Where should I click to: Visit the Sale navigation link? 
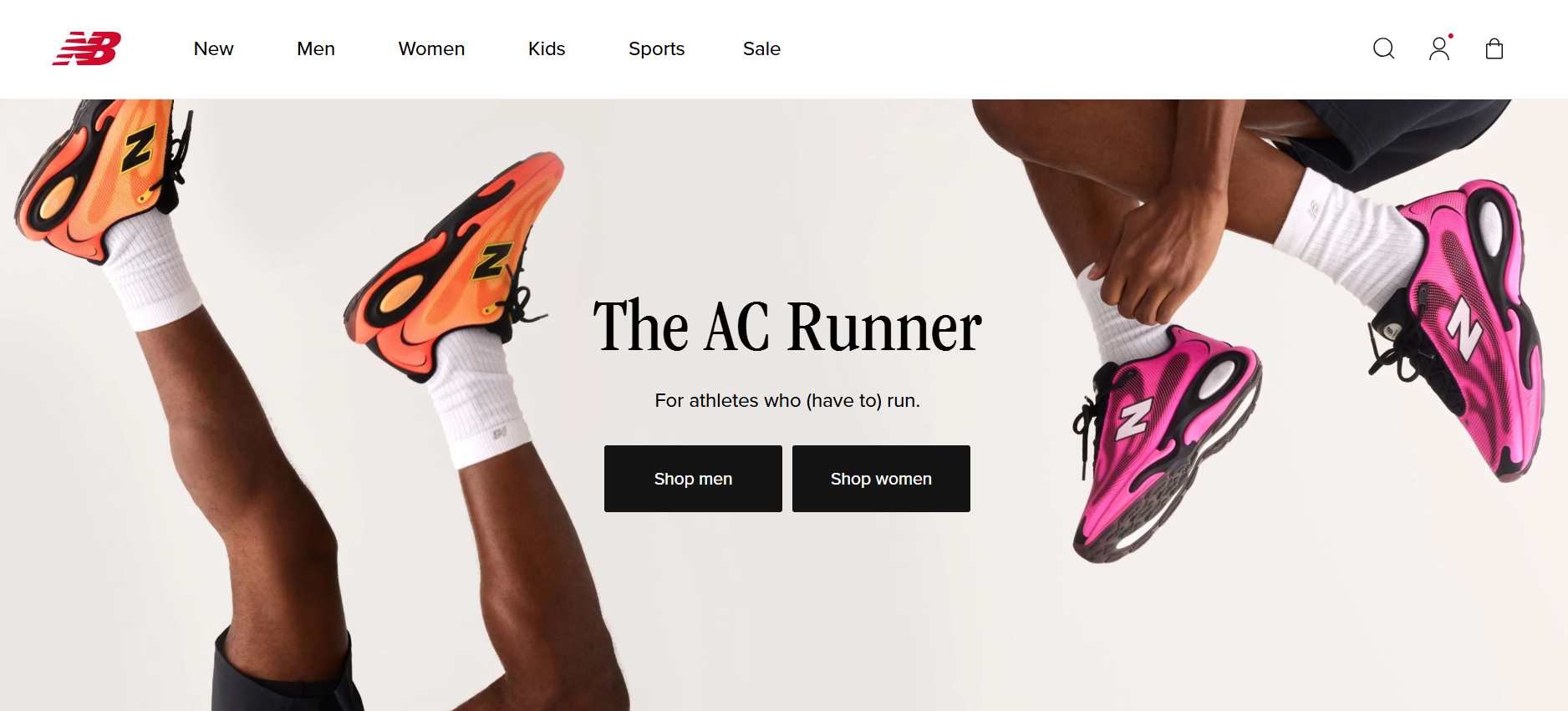pyautogui.click(x=761, y=48)
